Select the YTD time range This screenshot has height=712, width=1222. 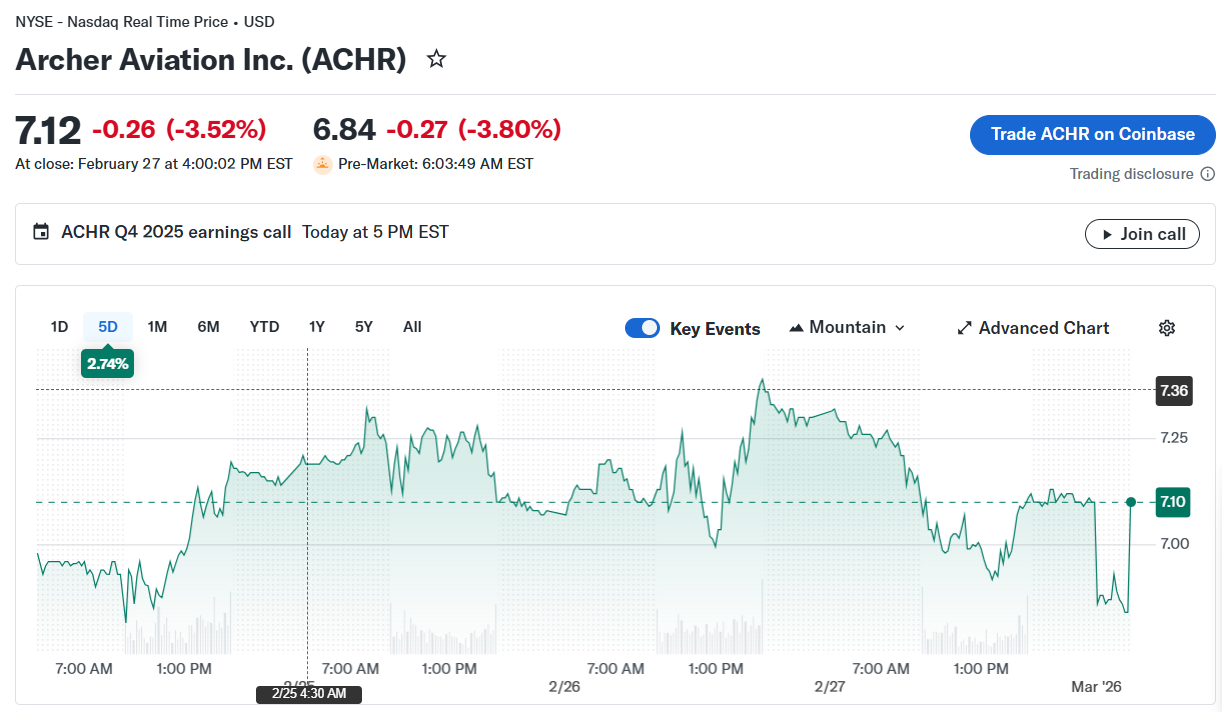264,326
